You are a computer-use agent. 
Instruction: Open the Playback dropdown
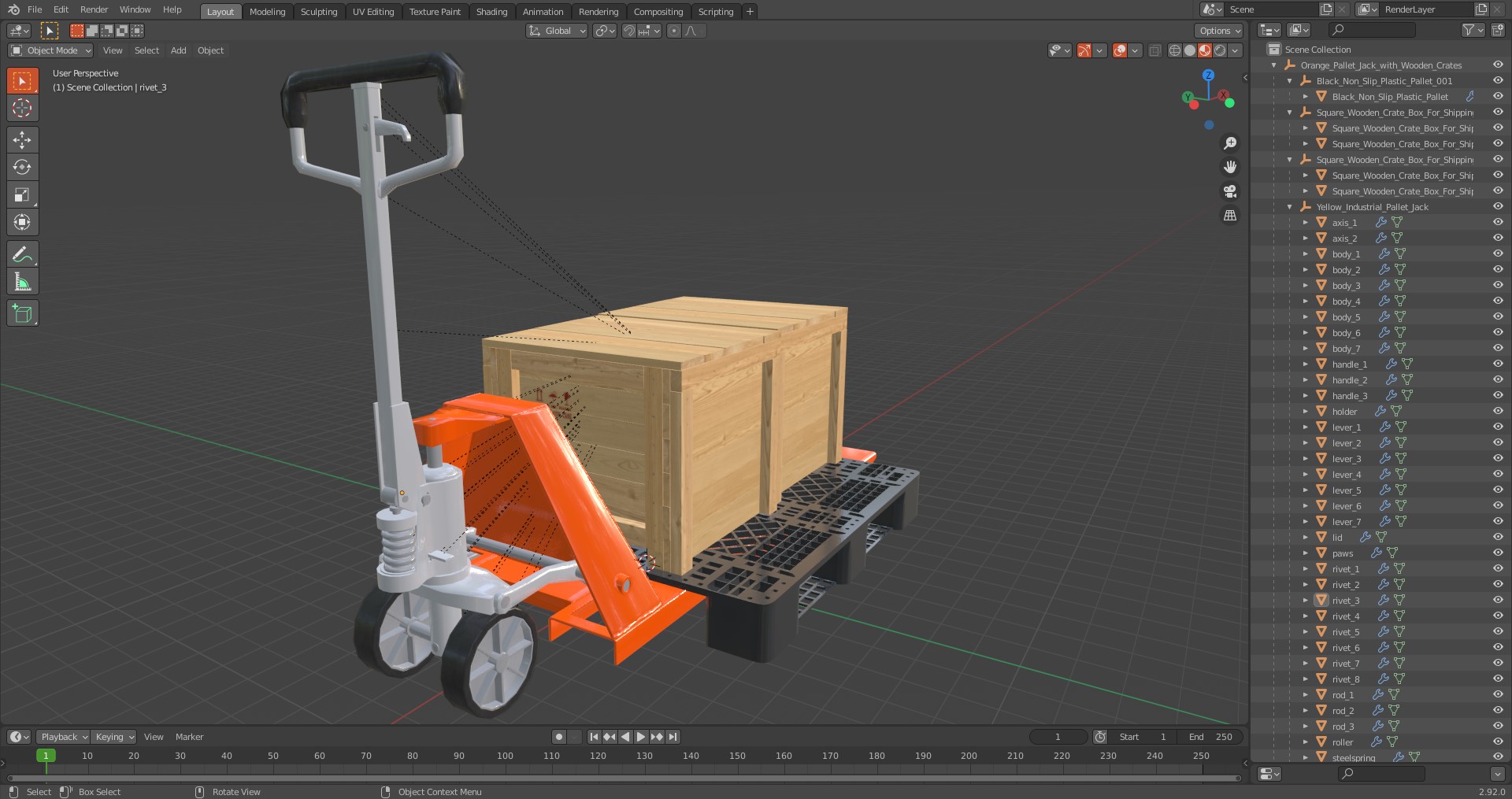point(63,737)
